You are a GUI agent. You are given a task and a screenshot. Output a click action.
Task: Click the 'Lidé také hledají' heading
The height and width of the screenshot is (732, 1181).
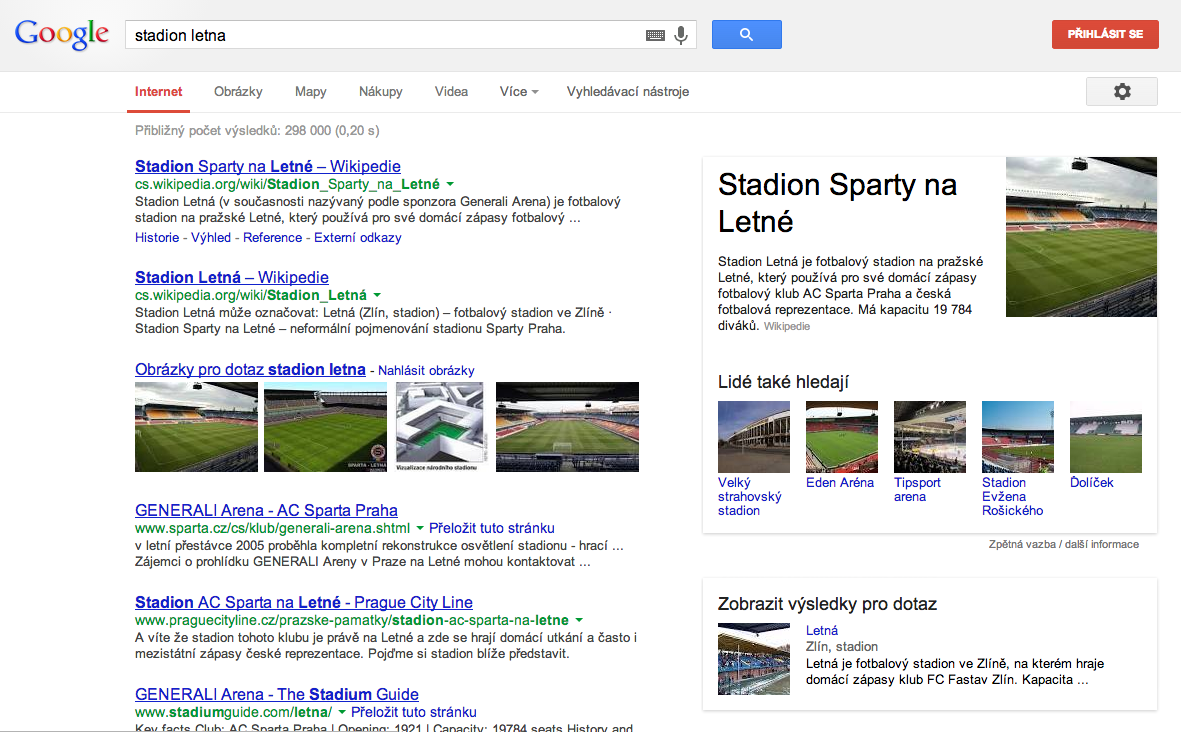[x=783, y=382]
